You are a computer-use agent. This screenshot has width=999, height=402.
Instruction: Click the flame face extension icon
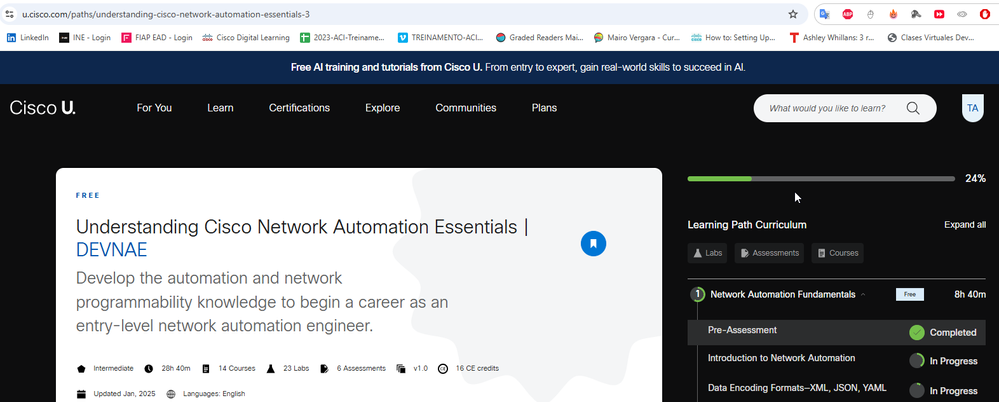pyautogui.click(x=893, y=14)
